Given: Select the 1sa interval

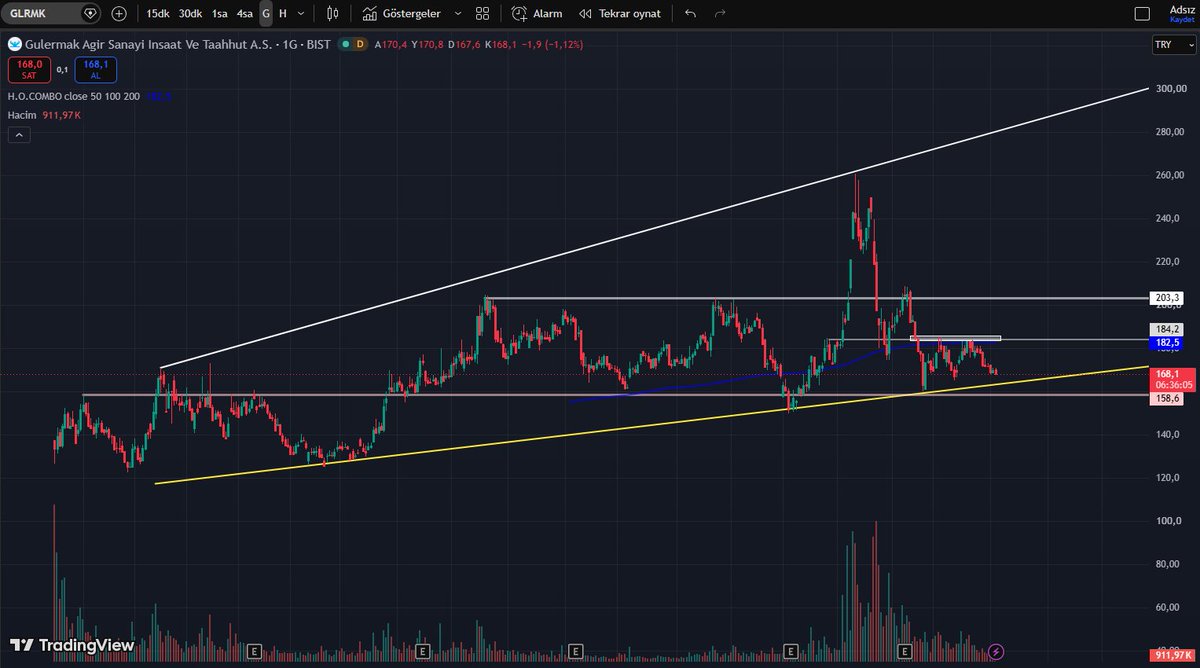Looking at the screenshot, I should [219, 14].
